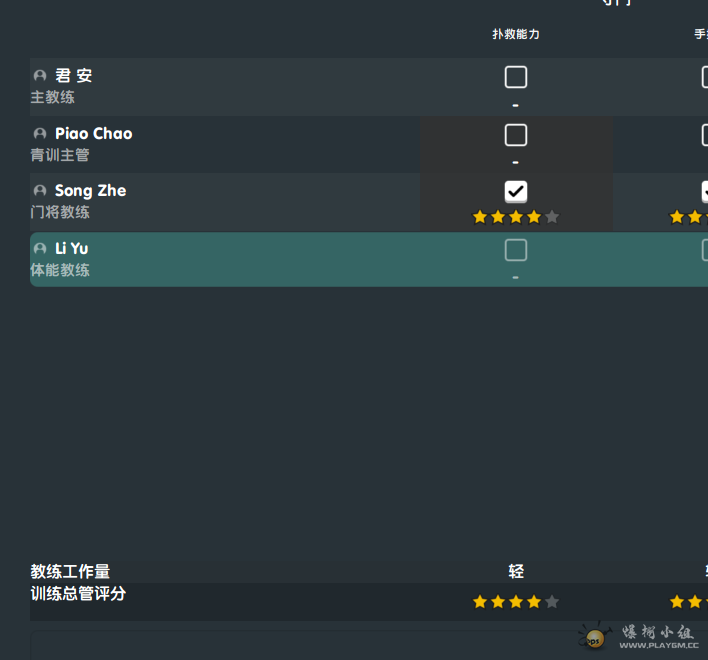Viewport: 708px width, 660px height.
Task: Click the person icon beside 君安
Action: (40, 76)
